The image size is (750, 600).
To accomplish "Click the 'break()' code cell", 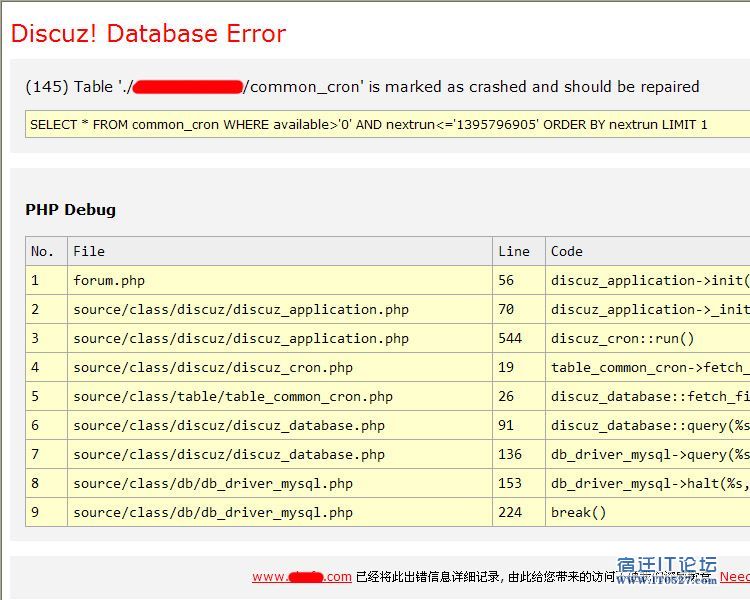I will pyautogui.click(x=648, y=512).
